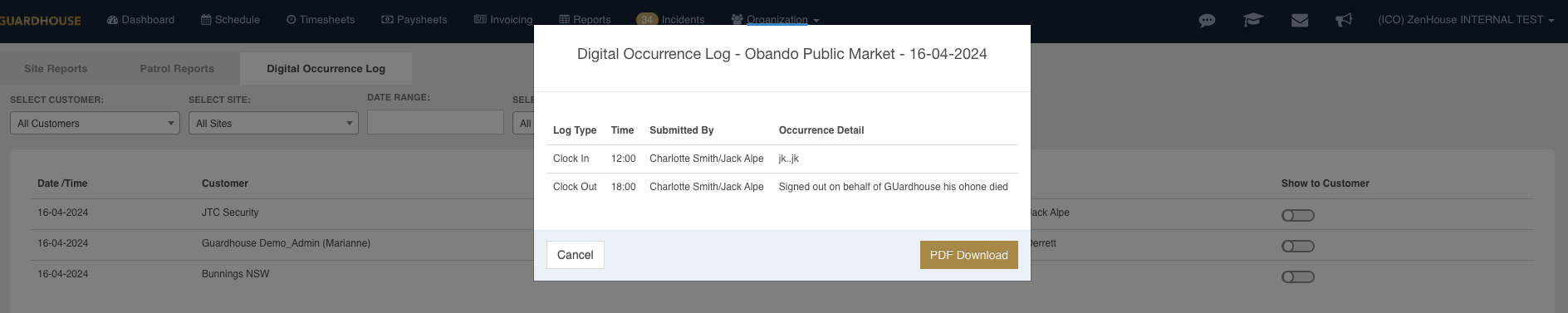
Task: Open the envelope mail icon
Action: [x=1300, y=20]
